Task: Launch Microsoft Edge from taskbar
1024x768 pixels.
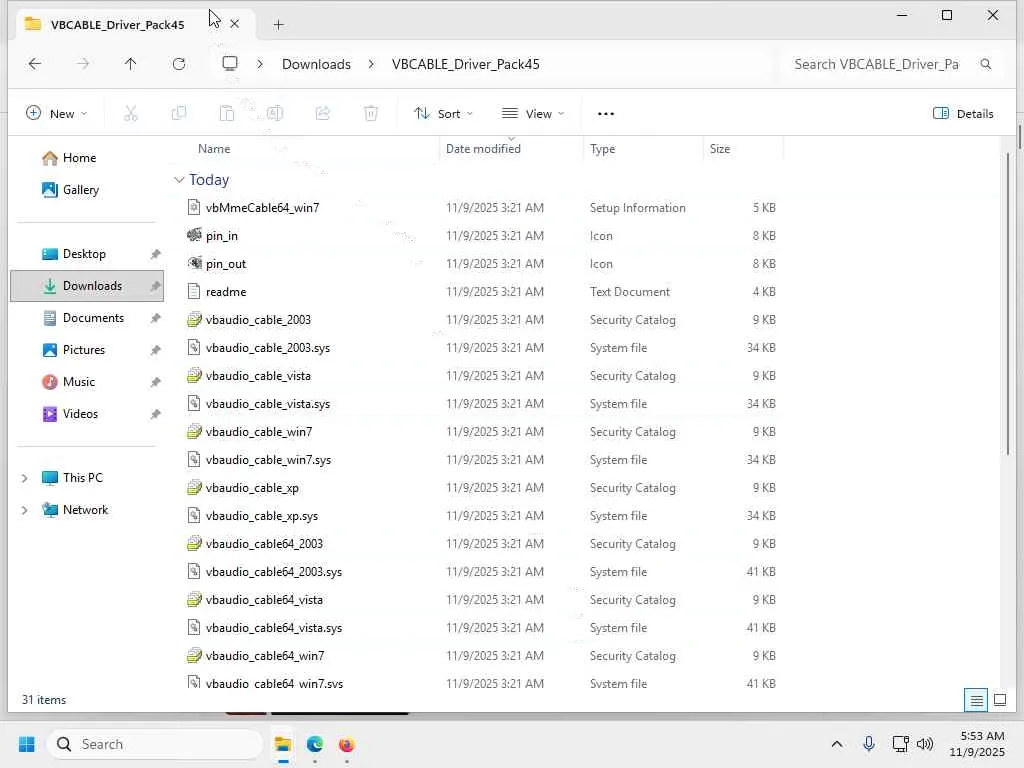Action: (x=315, y=744)
